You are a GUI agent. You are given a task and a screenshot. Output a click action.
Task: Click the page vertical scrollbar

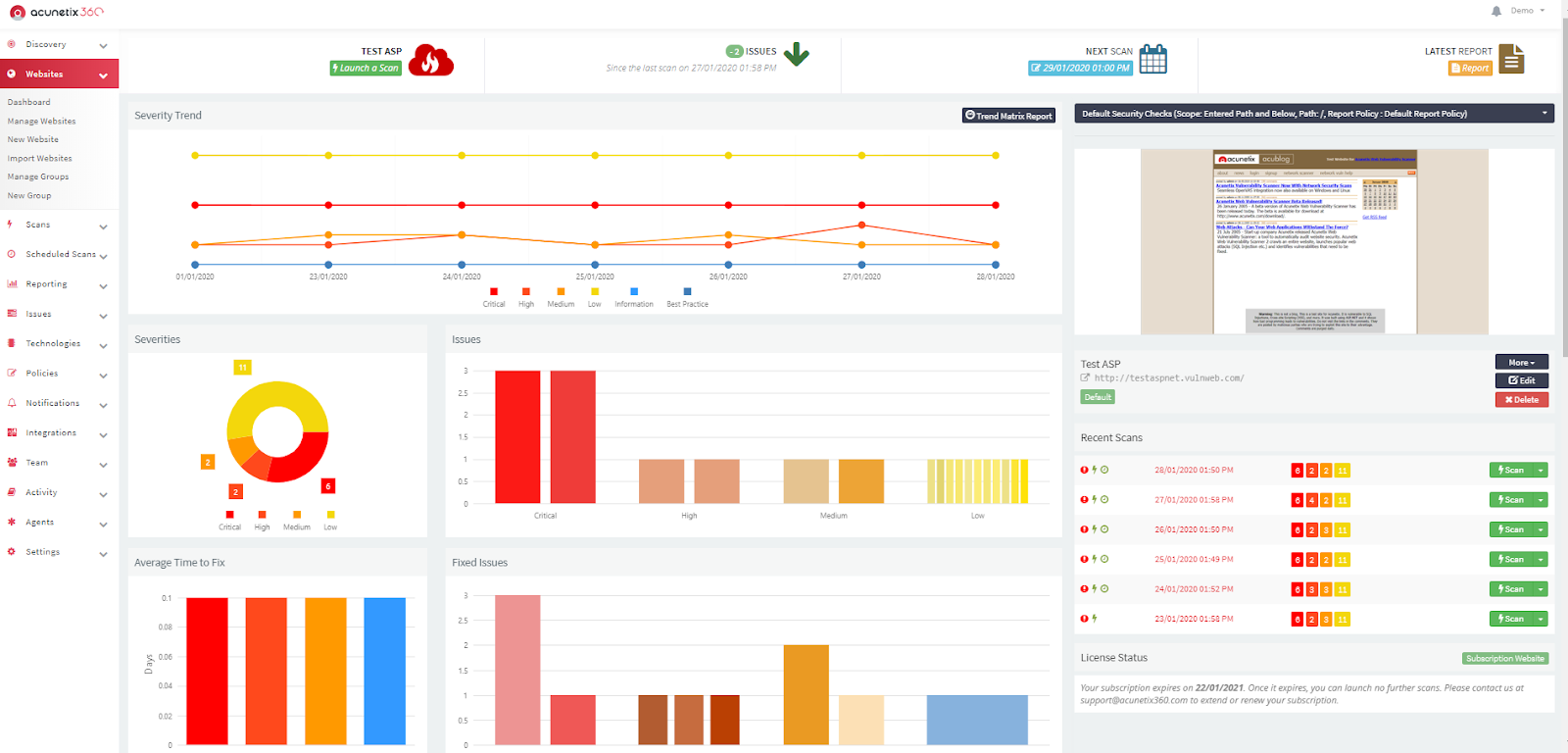tap(1563, 186)
